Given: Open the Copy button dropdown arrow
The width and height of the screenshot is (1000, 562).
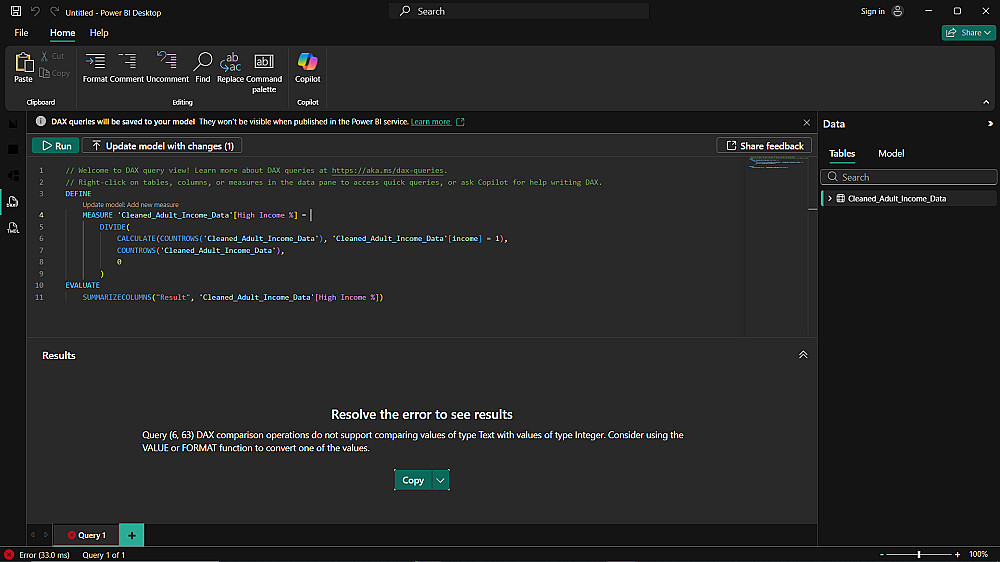Looking at the screenshot, I should pos(441,480).
